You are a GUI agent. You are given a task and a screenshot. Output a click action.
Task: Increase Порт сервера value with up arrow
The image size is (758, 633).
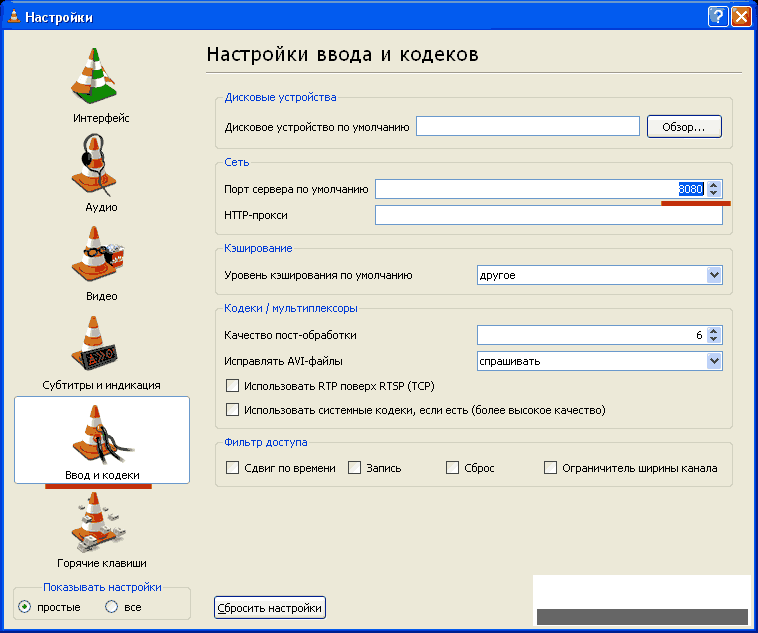(x=714, y=185)
